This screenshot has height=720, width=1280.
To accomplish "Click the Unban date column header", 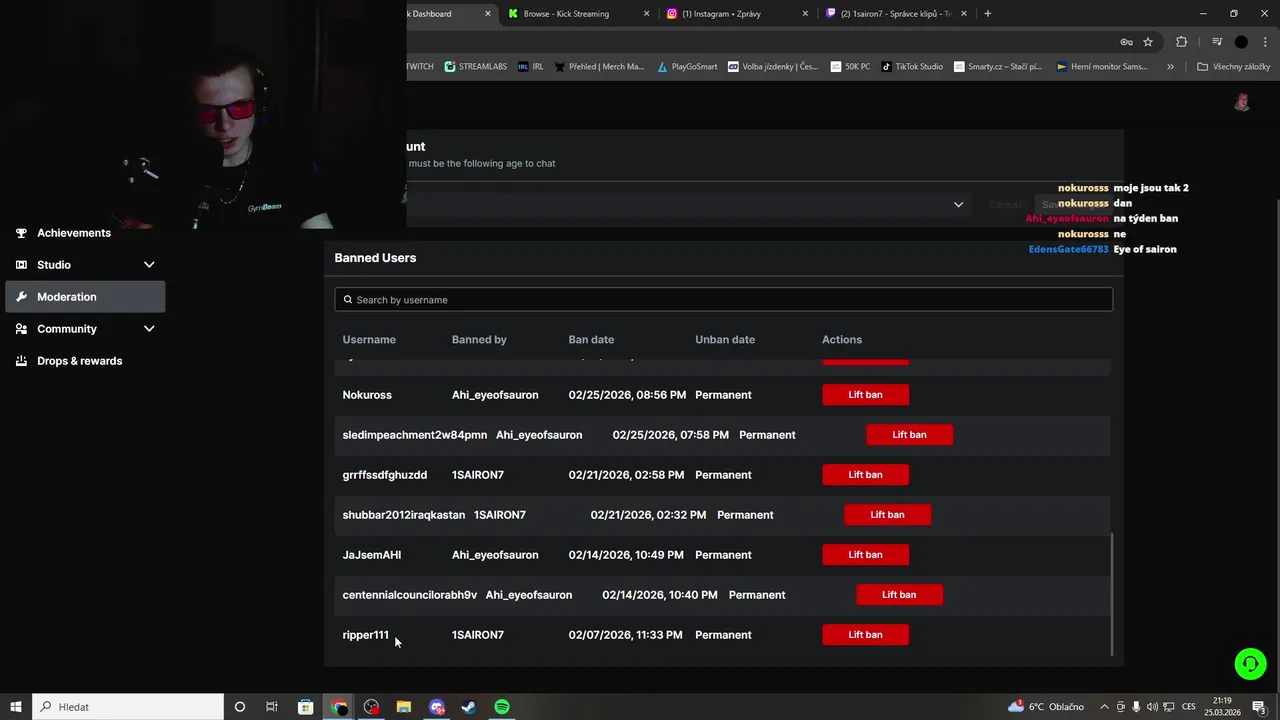I will [x=725, y=340].
